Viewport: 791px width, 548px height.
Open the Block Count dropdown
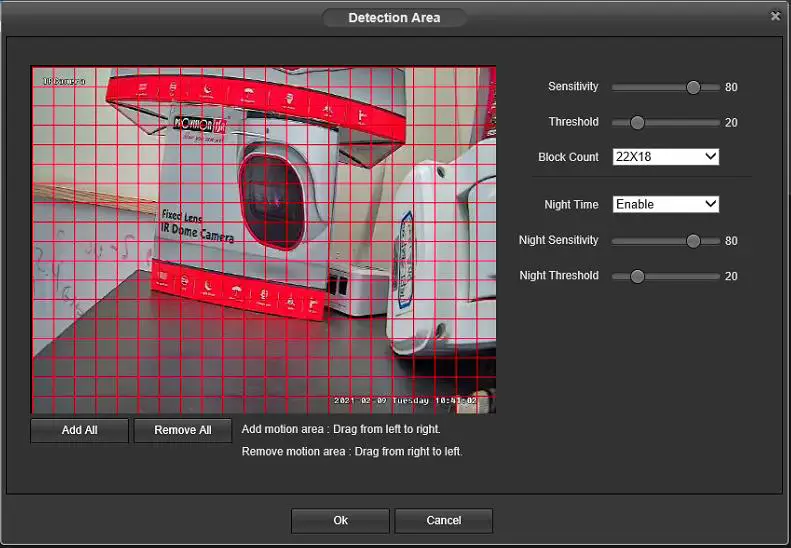665,157
